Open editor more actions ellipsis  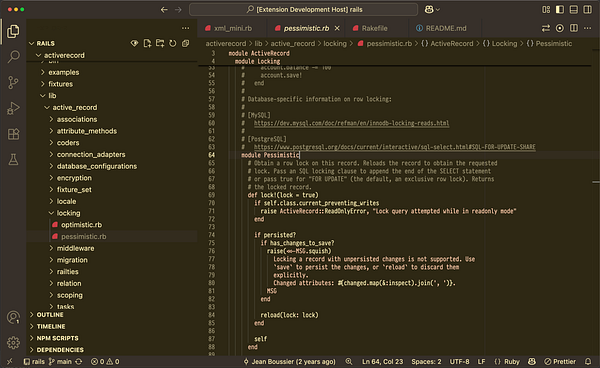[587, 28]
